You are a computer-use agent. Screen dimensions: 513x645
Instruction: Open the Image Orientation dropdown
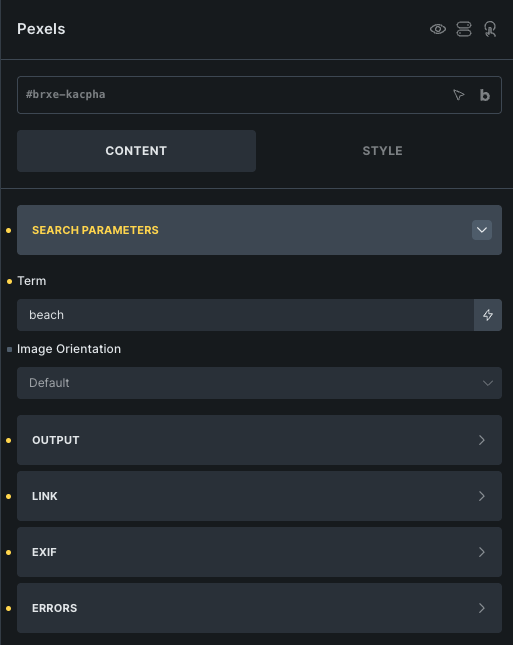259,383
